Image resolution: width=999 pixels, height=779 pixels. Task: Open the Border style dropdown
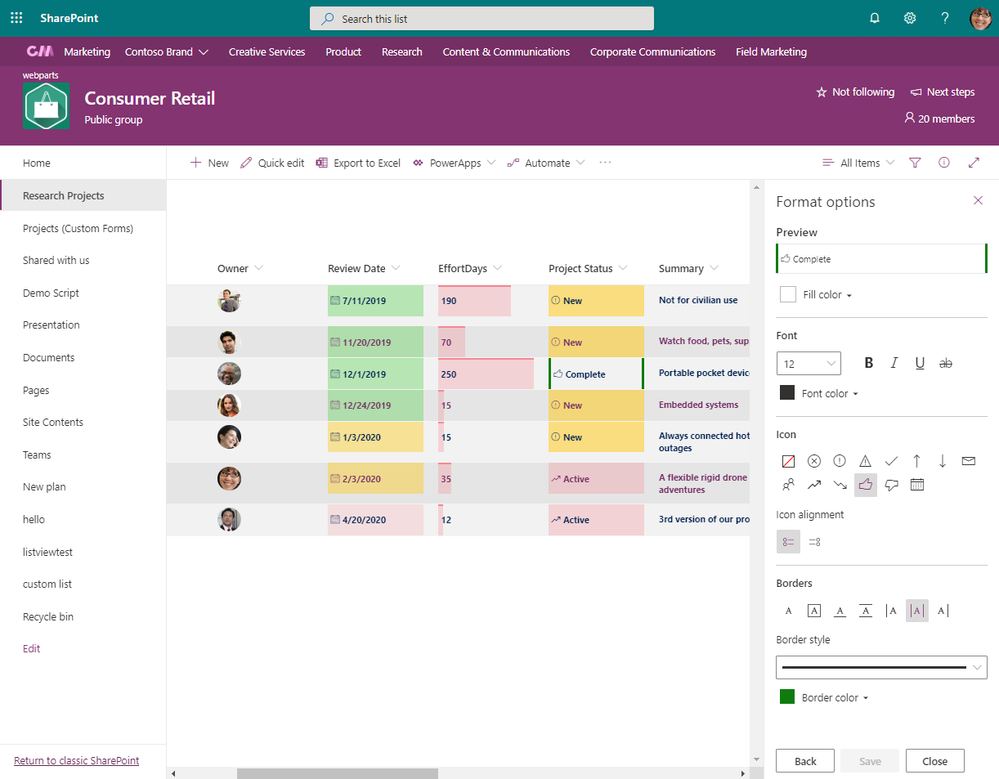(881, 667)
